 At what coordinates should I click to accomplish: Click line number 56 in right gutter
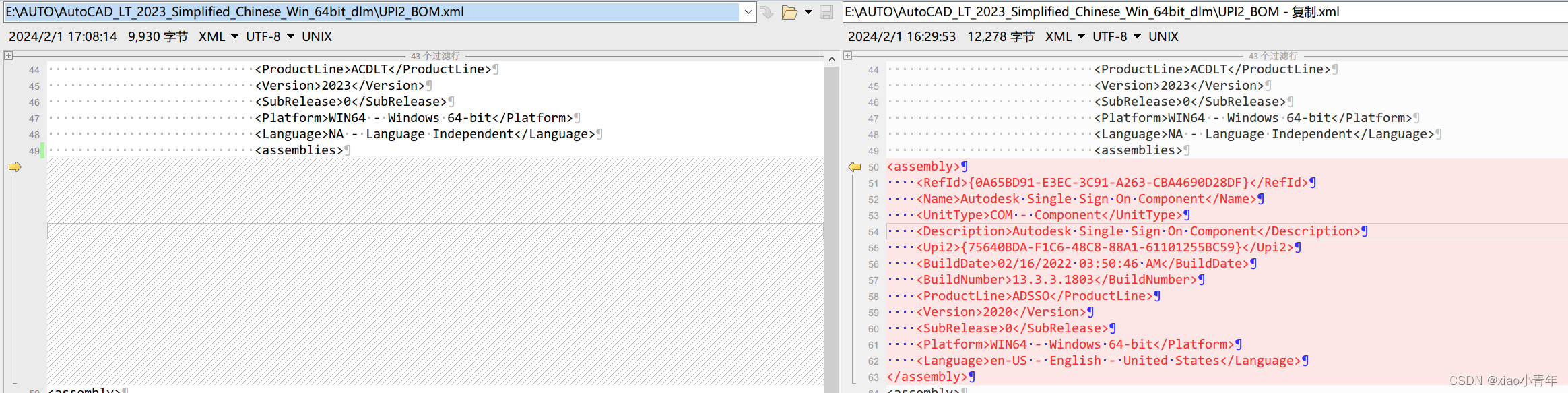coord(873,264)
